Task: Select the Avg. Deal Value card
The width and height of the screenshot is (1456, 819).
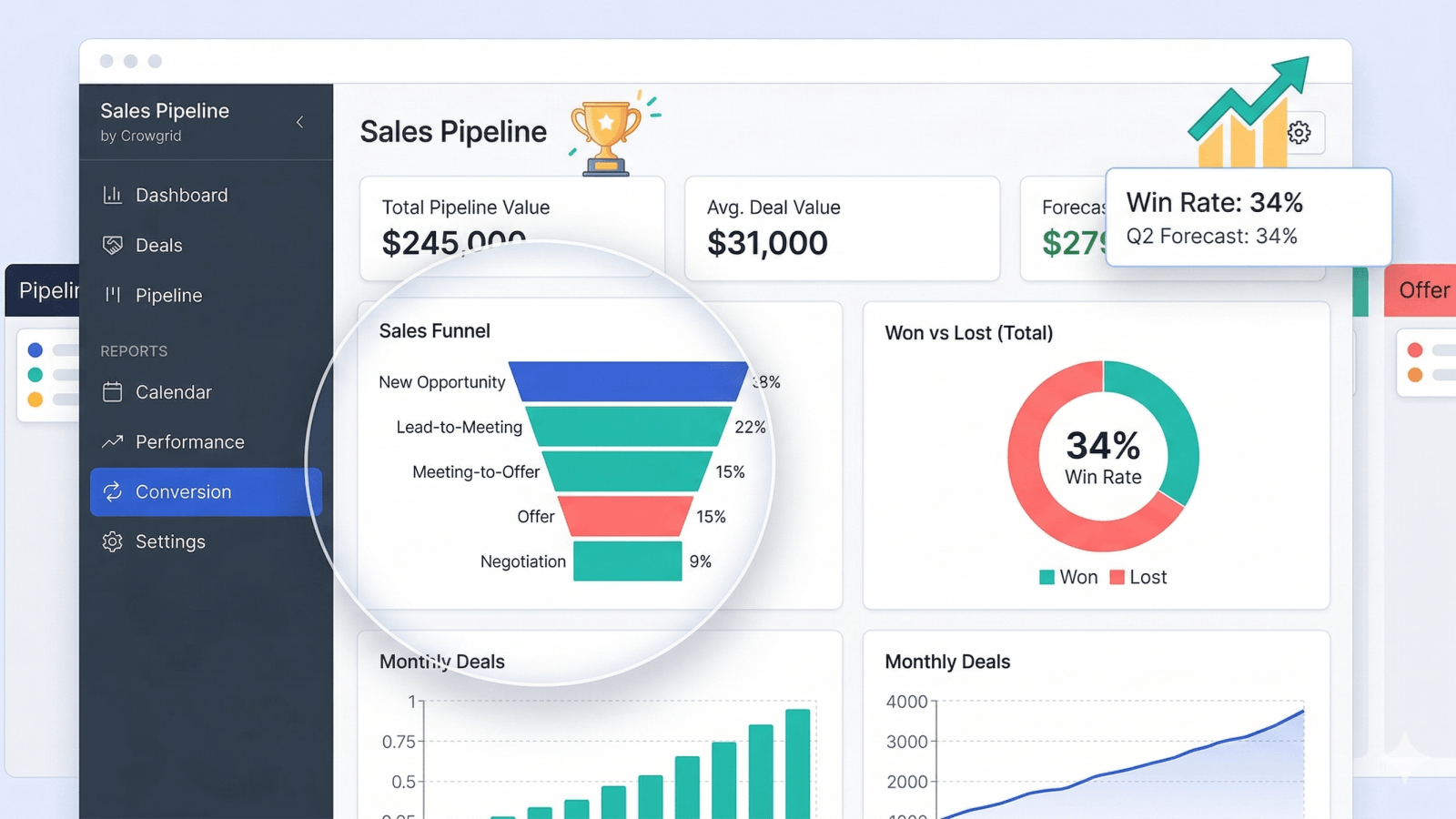Action: (842, 228)
